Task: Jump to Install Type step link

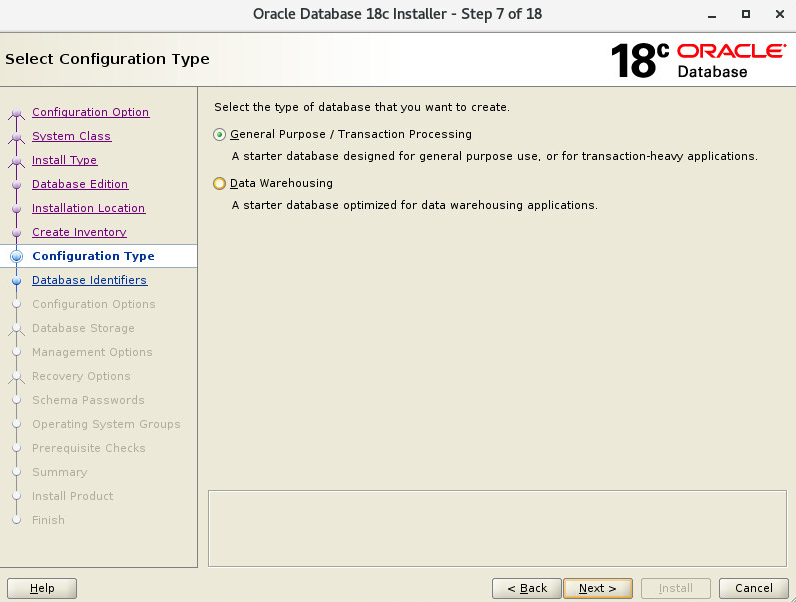Action: (x=64, y=160)
